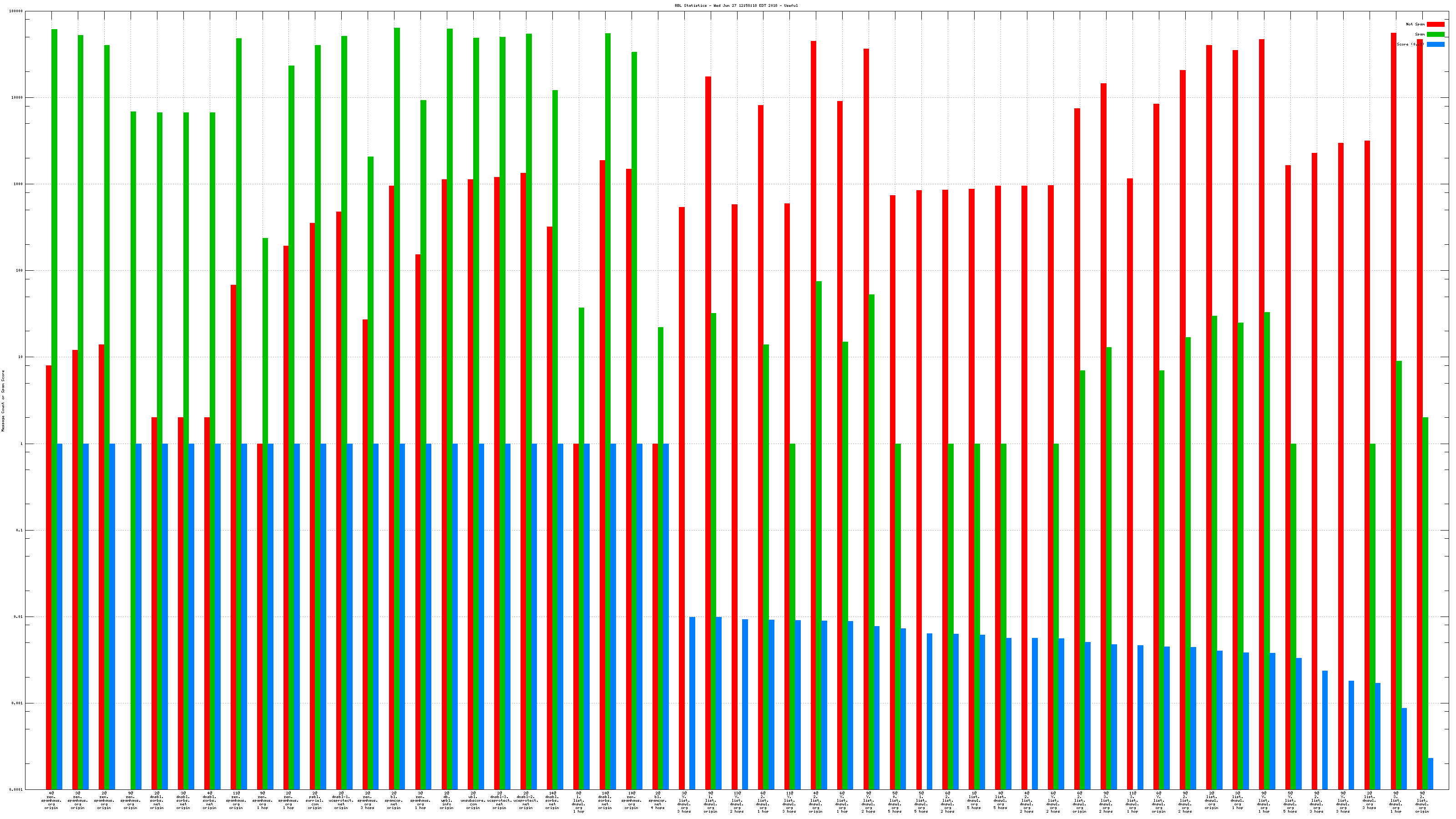
Task: Click the psbl.surriel.com origin x-axis label
Action: pos(315,800)
